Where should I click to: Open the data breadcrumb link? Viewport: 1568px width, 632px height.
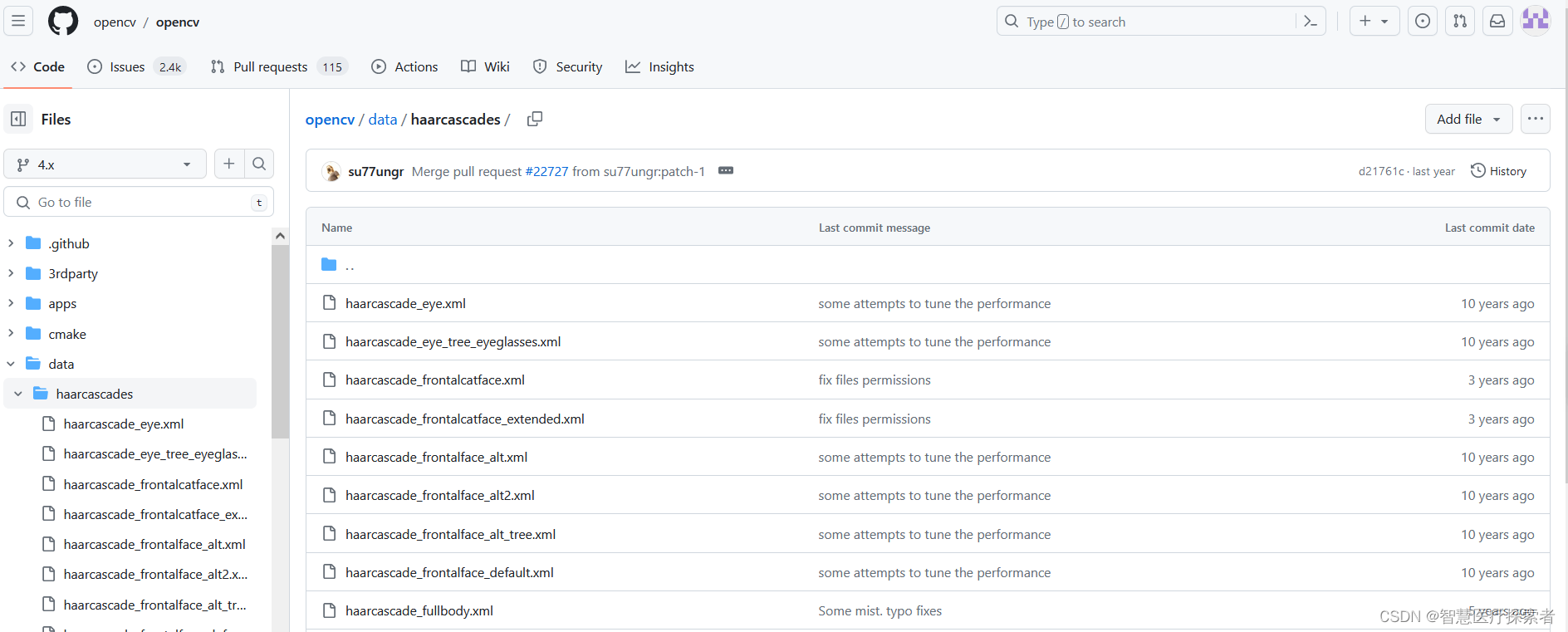coord(383,119)
